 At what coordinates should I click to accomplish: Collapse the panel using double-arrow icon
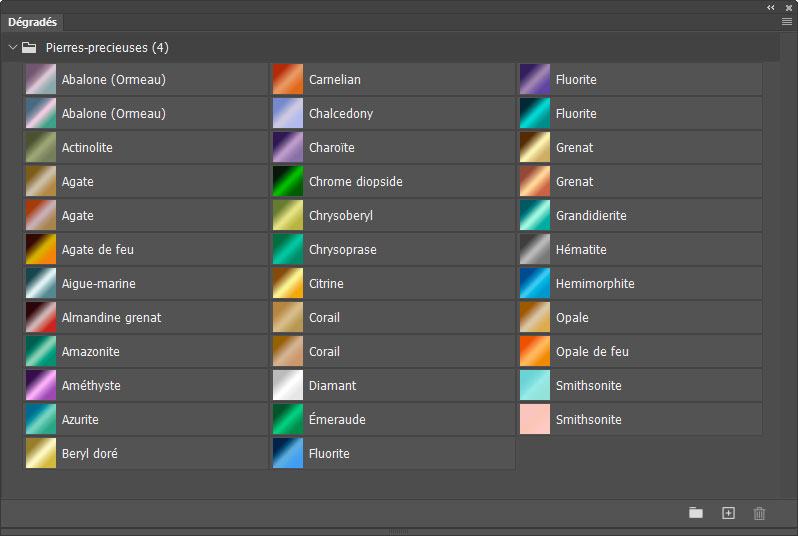(x=771, y=7)
